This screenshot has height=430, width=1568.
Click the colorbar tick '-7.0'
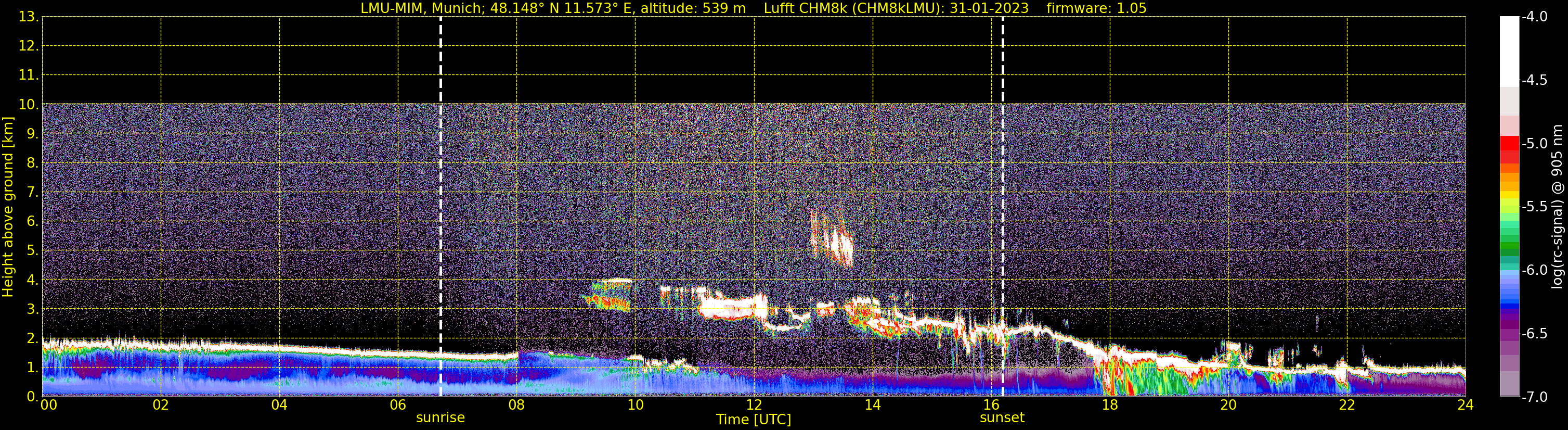(x=1534, y=397)
